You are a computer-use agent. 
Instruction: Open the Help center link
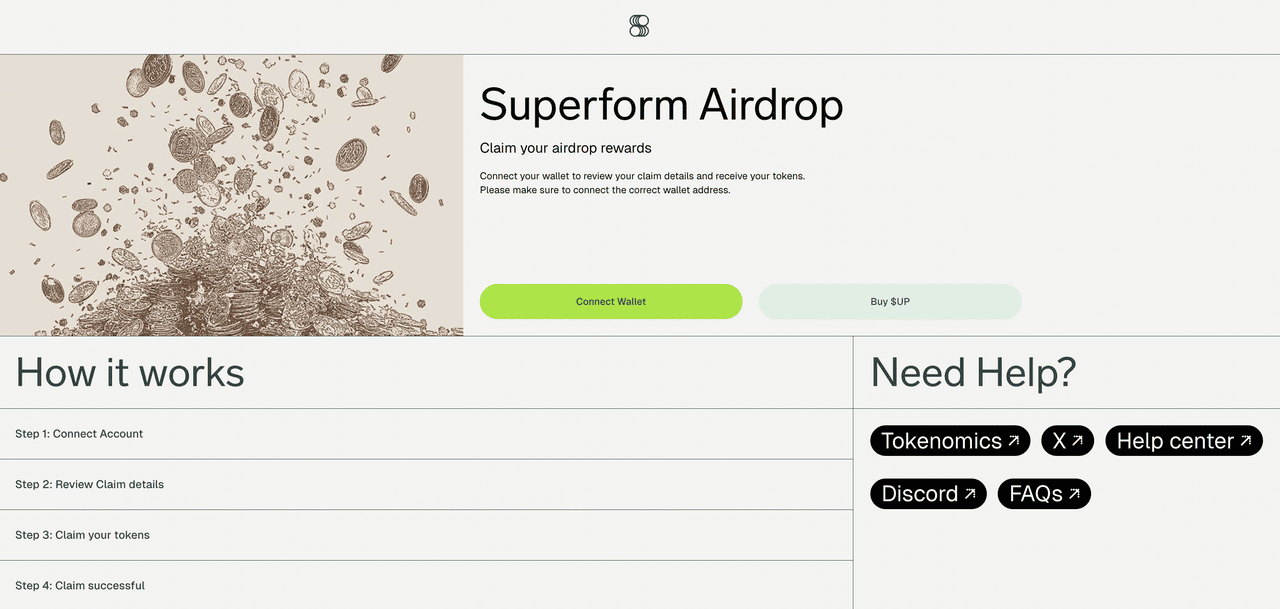click(x=1175, y=441)
